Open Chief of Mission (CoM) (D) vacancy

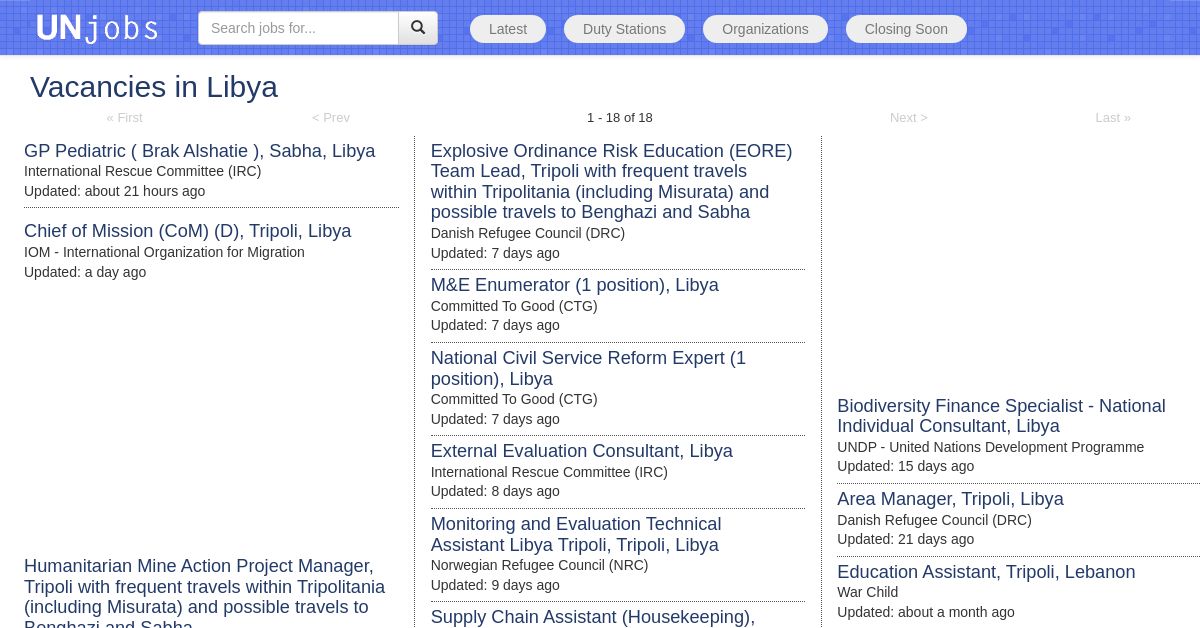tap(188, 231)
